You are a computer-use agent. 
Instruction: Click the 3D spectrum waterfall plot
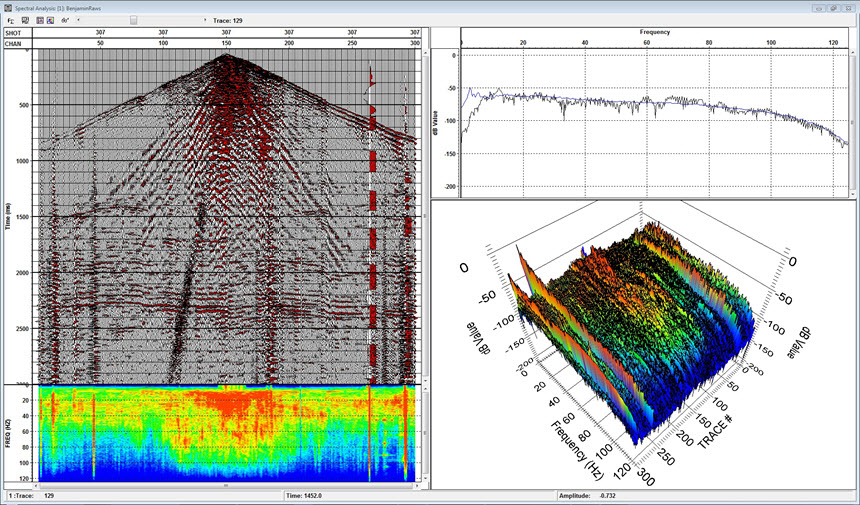click(x=644, y=344)
